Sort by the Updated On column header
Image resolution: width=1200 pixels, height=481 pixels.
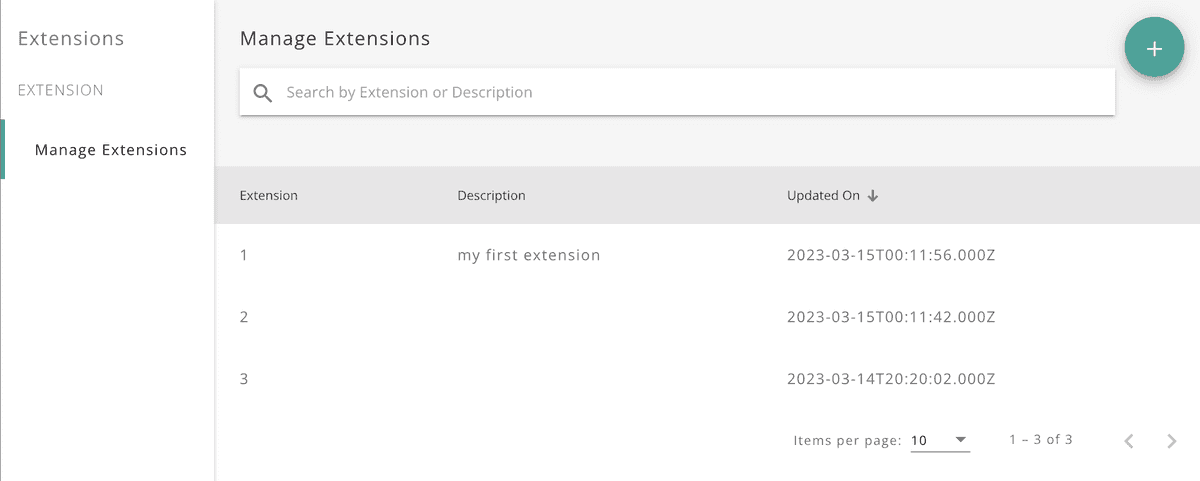(823, 196)
